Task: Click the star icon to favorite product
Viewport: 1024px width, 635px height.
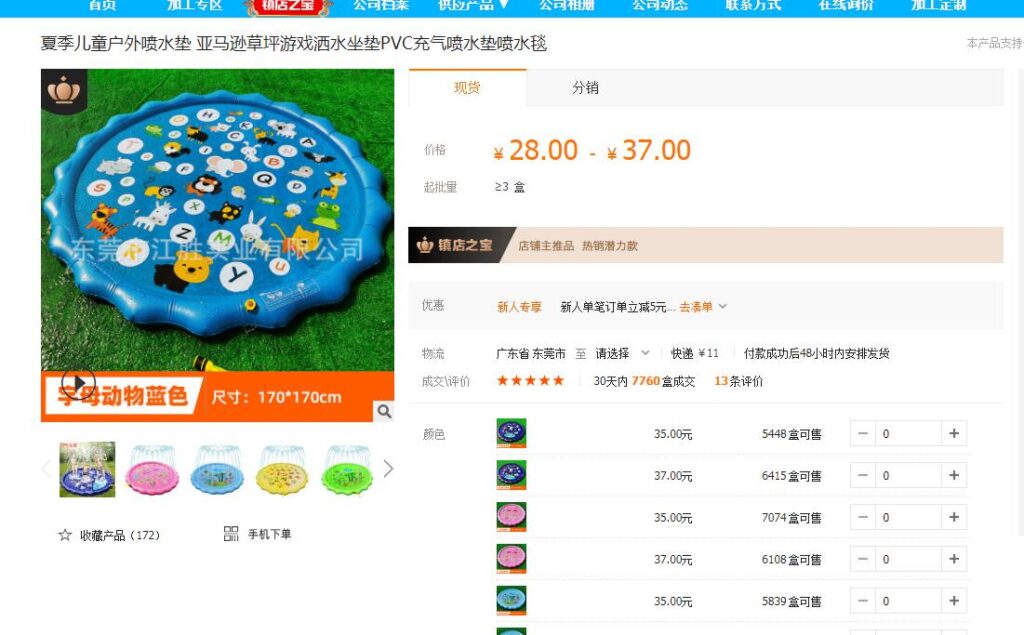Action: coord(65,535)
